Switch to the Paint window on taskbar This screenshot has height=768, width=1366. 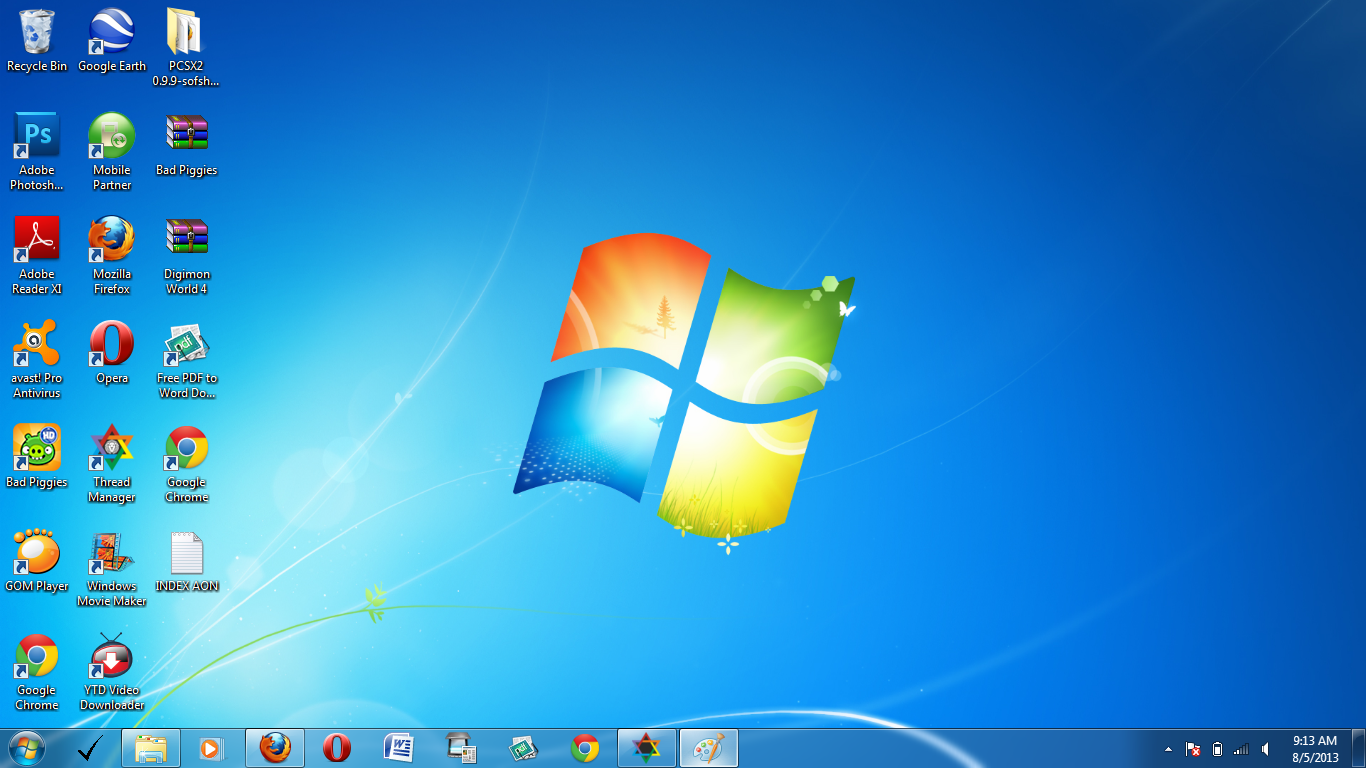tap(709, 747)
